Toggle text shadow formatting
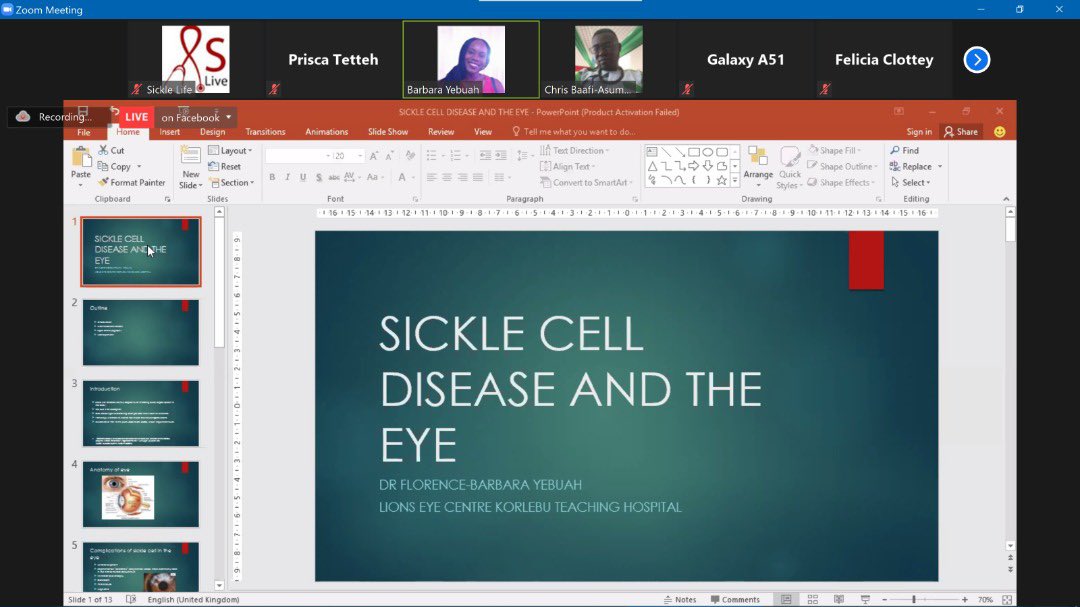This screenshot has height=607, width=1080. coord(318,178)
